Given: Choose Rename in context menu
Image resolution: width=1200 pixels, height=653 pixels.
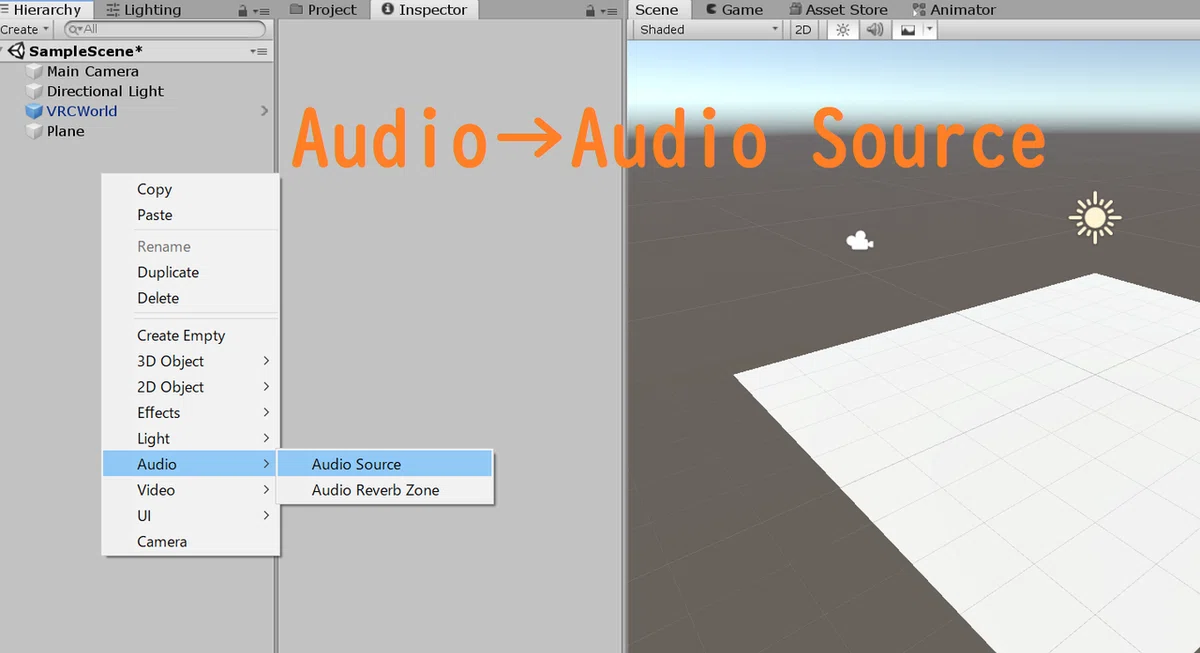Looking at the screenshot, I should tap(191, 246).
